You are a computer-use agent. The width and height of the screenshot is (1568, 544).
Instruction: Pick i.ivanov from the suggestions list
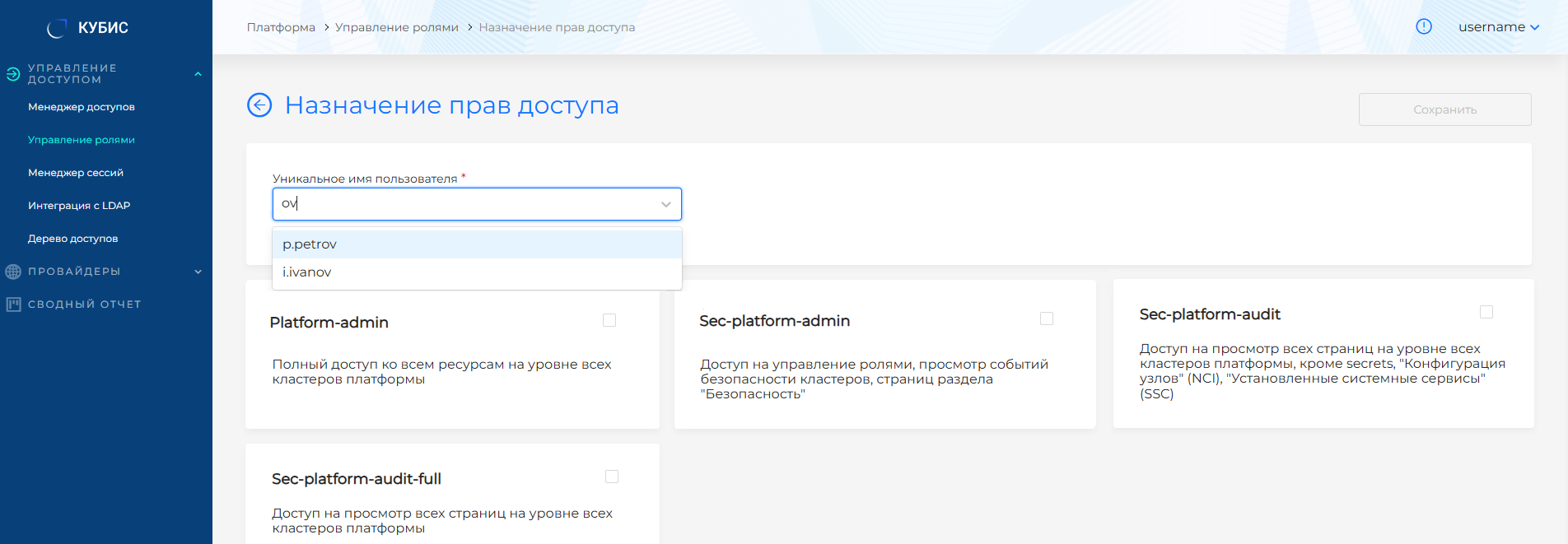(307, 272)
